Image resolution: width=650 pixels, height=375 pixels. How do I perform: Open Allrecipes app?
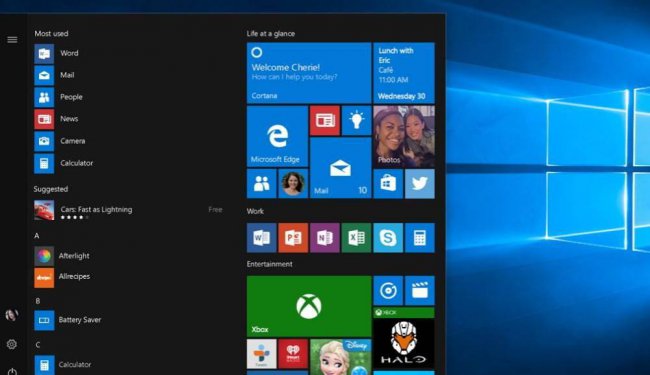click(x=62, y=277)
